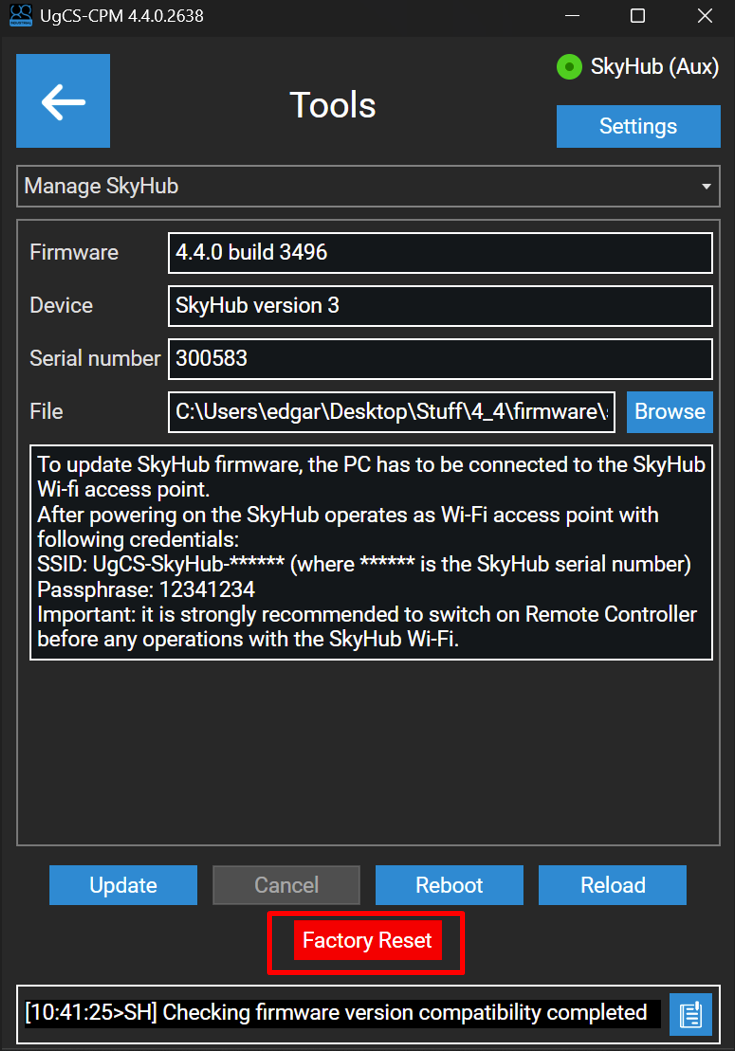This screenshot has height=1051, width=735.
Task: Minimize the UgCS-CPM window
Action: [571, 16]
